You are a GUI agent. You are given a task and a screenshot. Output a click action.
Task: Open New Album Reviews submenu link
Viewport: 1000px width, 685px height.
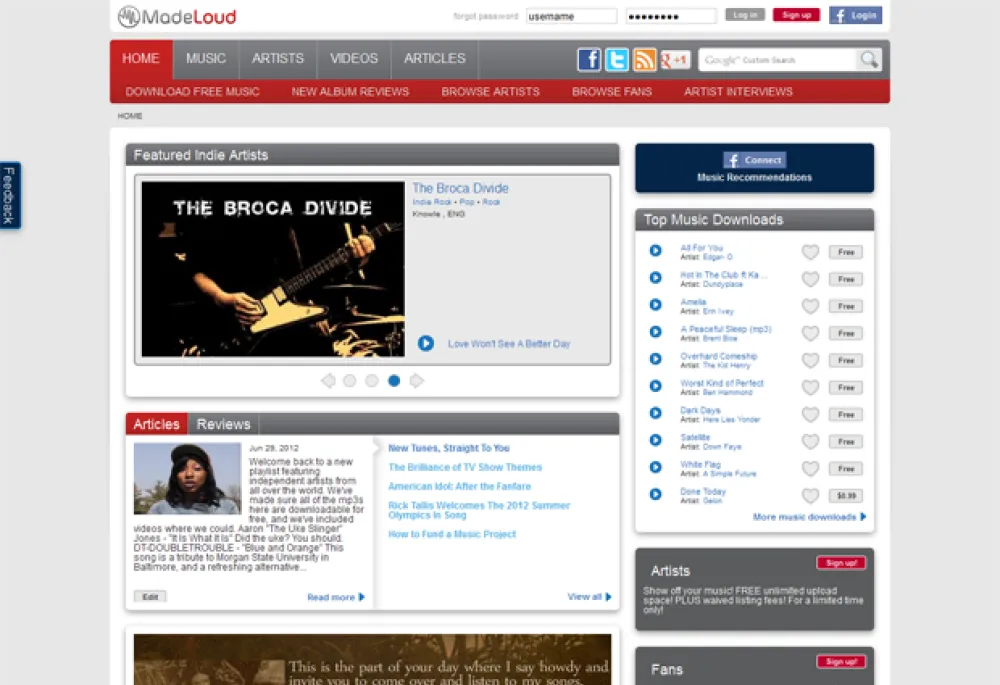[350, 92]
